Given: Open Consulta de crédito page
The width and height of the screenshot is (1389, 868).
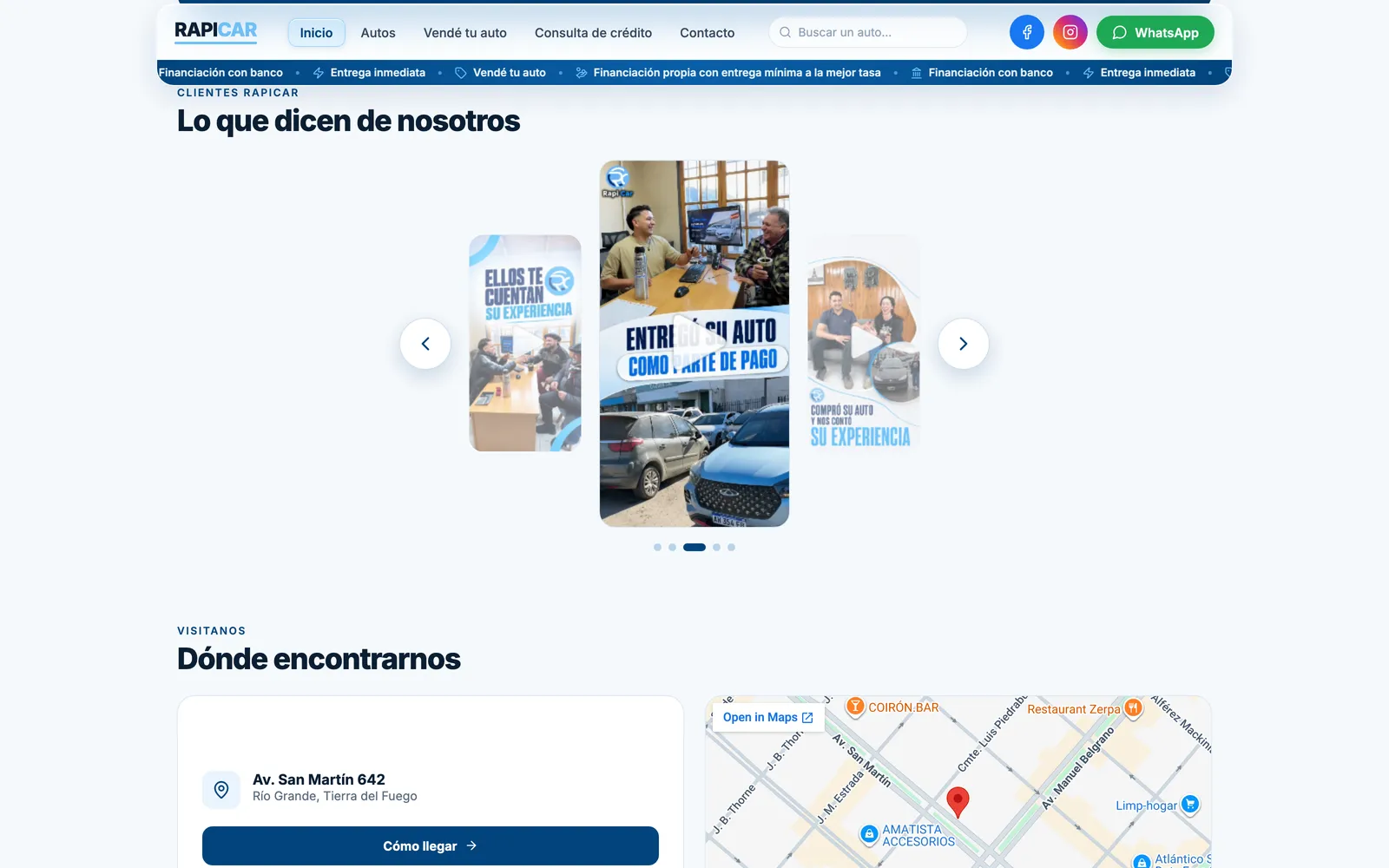Looking at the screenshot, I should pyautogui.click(x=593, y=32).
